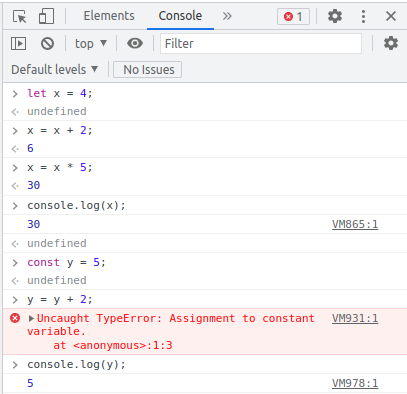Viewport: 407px width, 394px height.
Task: Click the error count badge showing 1
Action: (x=293, y=16)
